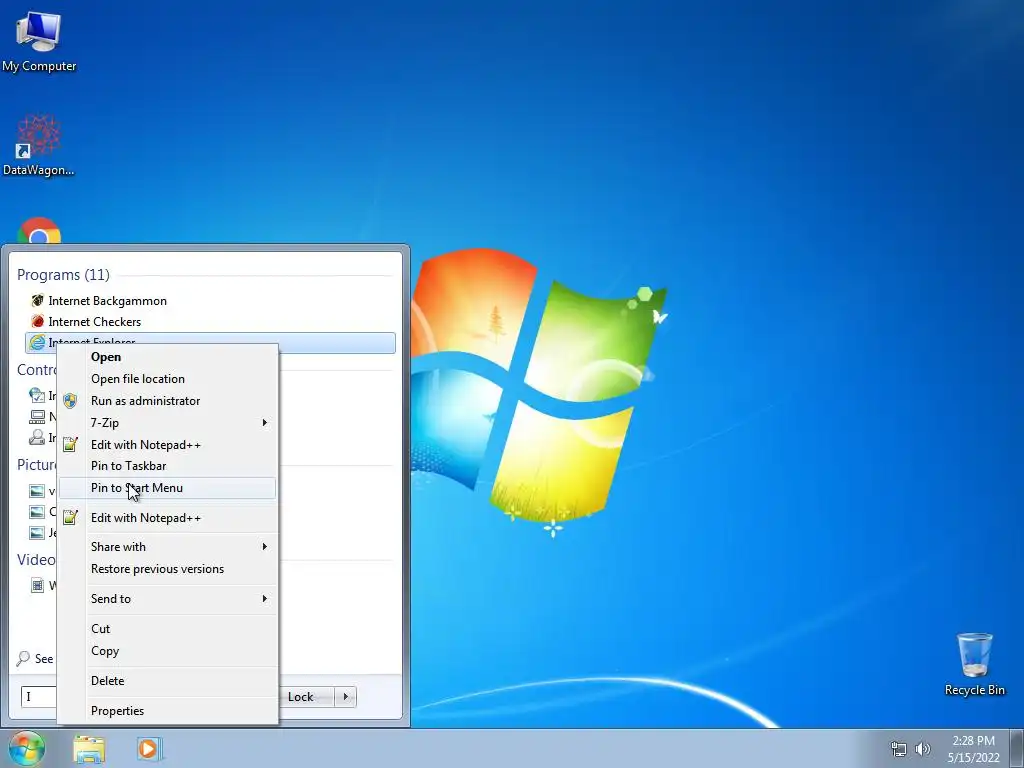Click the network tray icon
Screen dimensions: 1024x768
coord(899,749)
